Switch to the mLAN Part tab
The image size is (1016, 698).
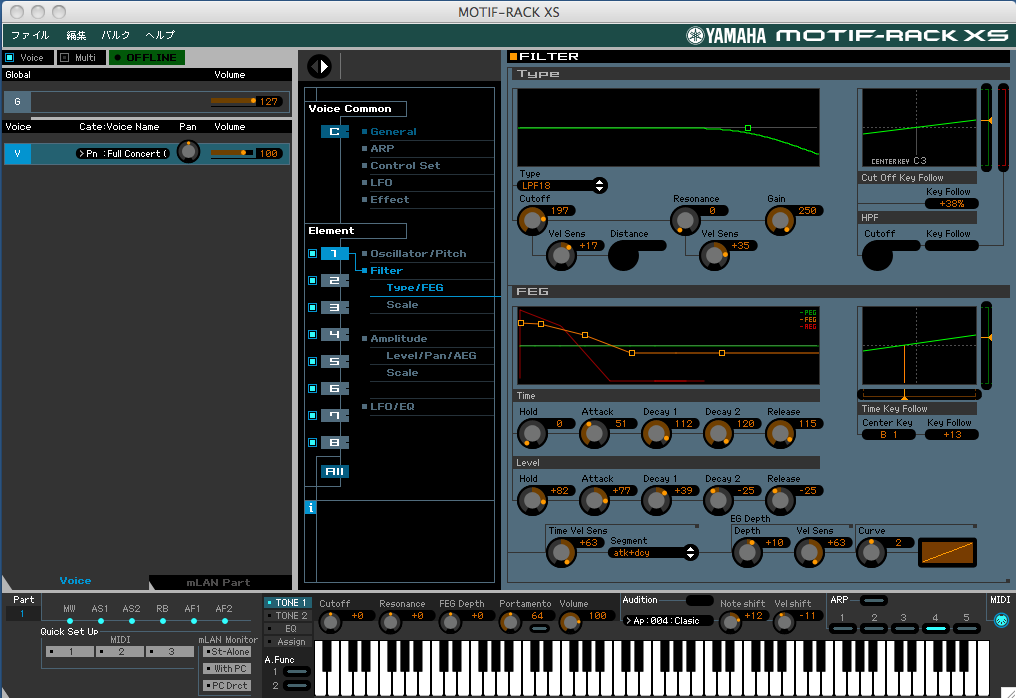tap(219, 582)
